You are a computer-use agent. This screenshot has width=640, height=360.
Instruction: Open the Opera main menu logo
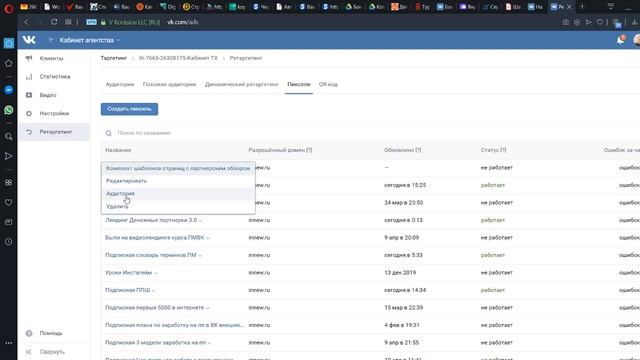point(9,8)
